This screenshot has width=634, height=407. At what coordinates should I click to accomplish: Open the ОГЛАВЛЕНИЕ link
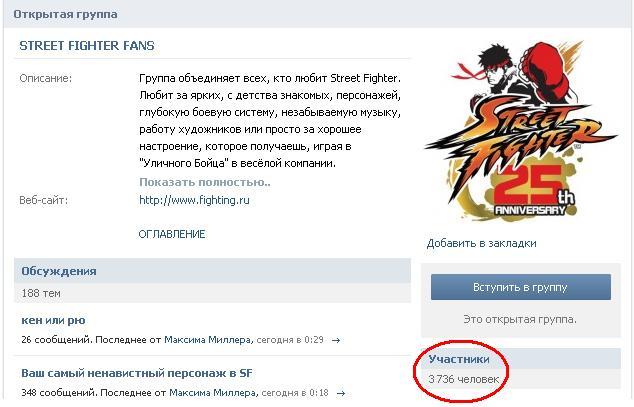point(172,234)
